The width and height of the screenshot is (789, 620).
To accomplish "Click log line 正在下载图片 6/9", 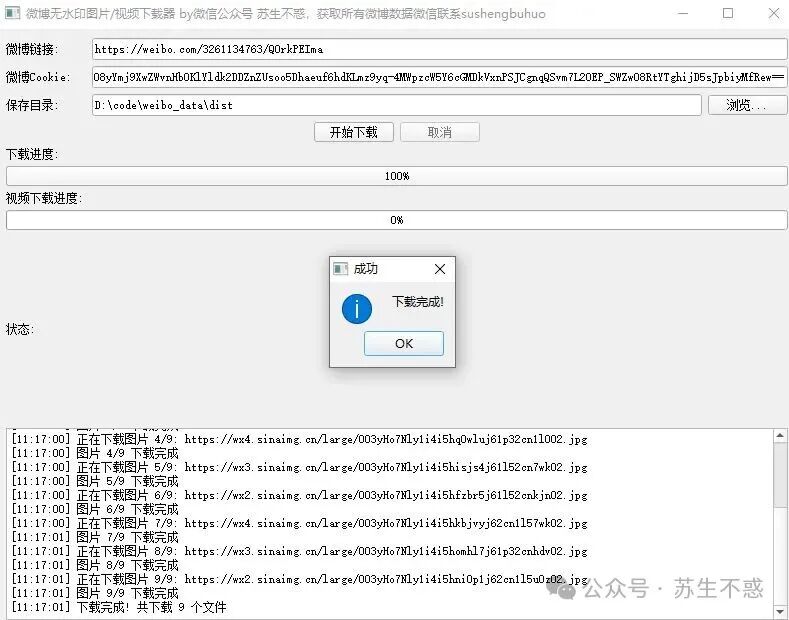I will pos(299,495).
